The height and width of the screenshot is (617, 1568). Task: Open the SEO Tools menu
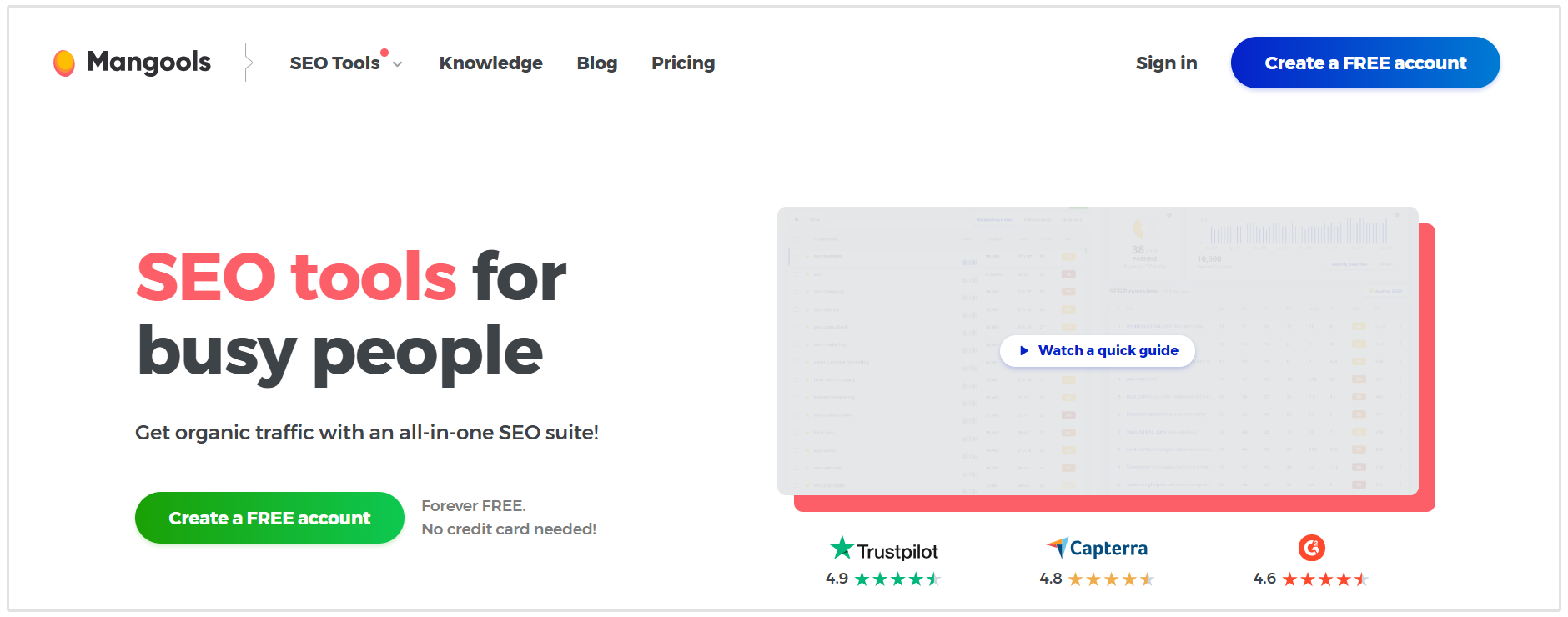[x=335, y=63]
